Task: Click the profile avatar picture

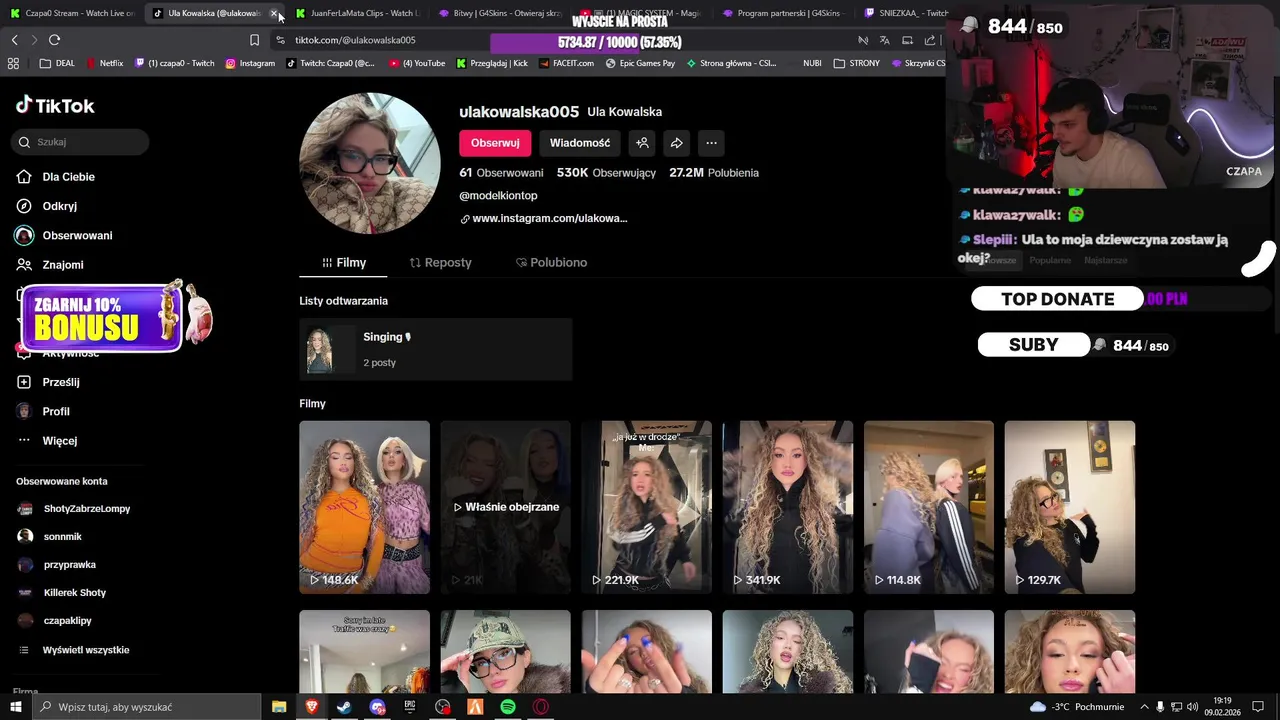Action: click(x=370, y=163)
